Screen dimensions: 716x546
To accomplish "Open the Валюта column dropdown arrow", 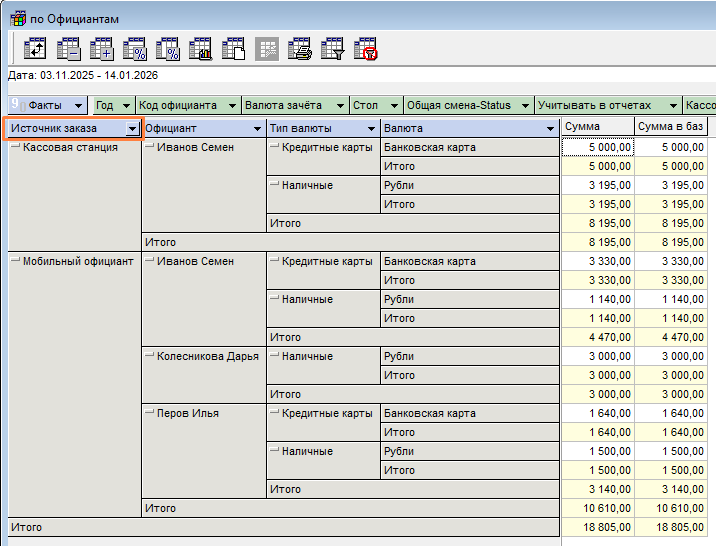I will pos(549,129).
